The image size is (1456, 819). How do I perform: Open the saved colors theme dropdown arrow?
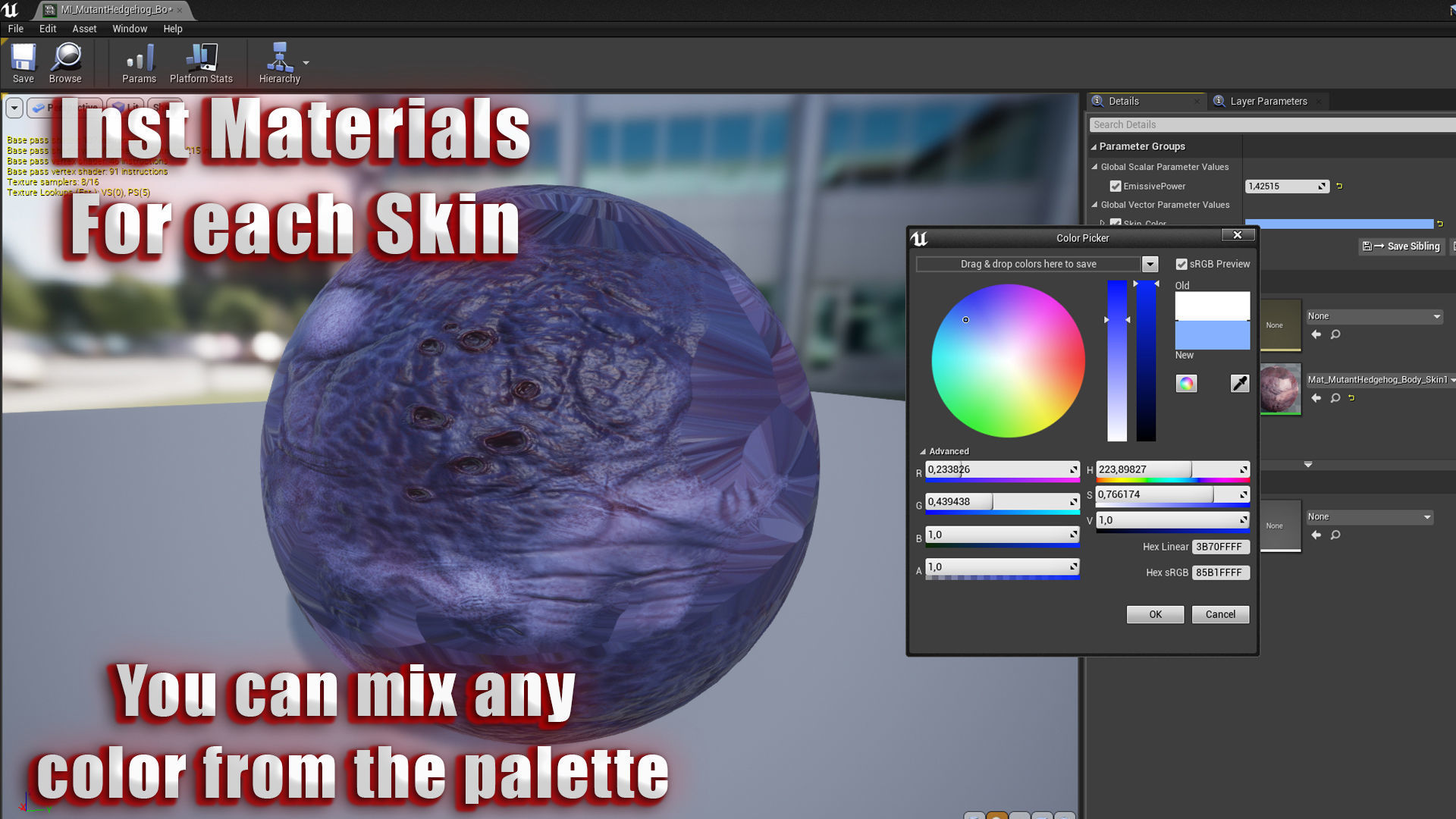pyautogui.click(x=1150, y=264)
